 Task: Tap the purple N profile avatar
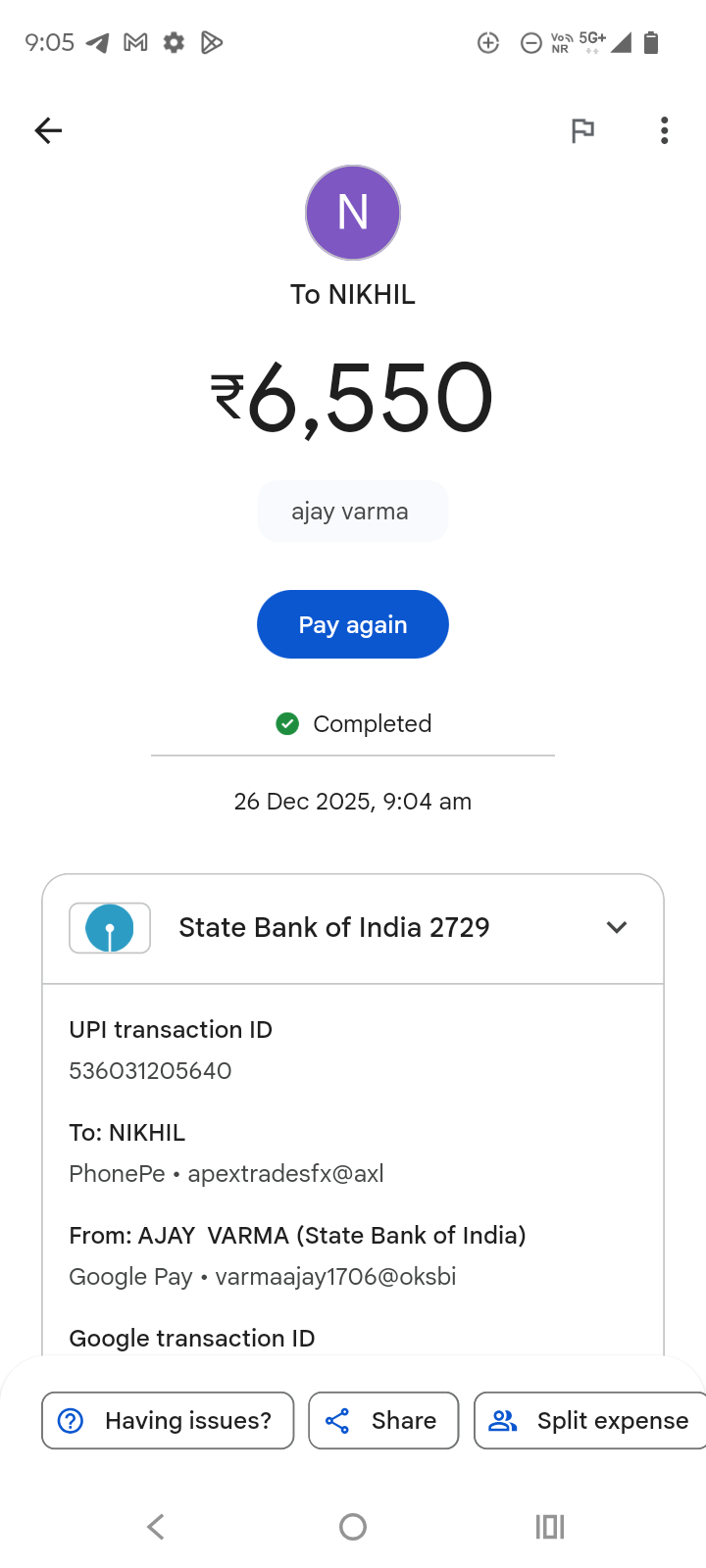tap(353, 213)
